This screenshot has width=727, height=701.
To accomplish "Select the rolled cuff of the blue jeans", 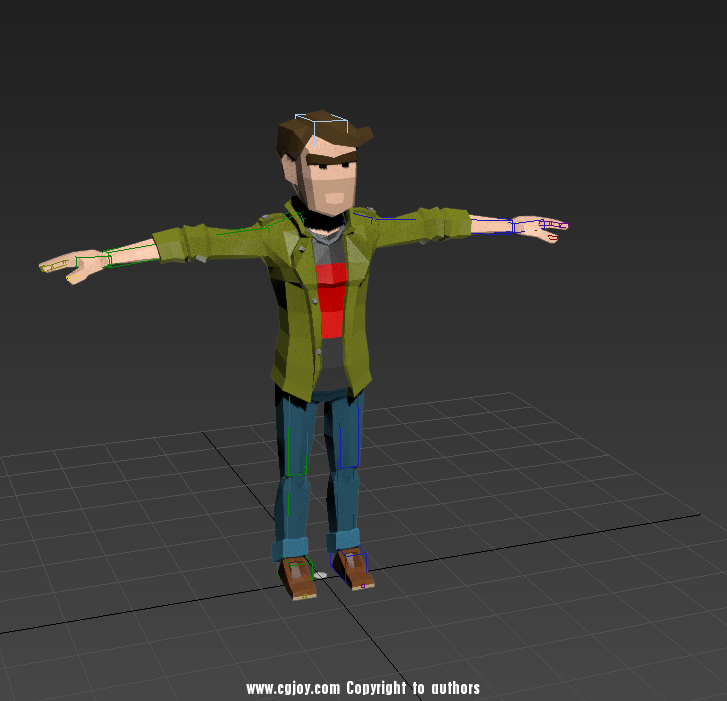I will click(x=292, y=548).
